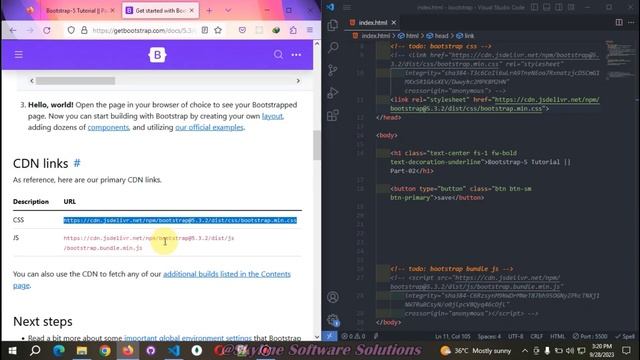Open the VS Code Explorer icon
This screenshot has height=360, width=640.
pos(333,25)
